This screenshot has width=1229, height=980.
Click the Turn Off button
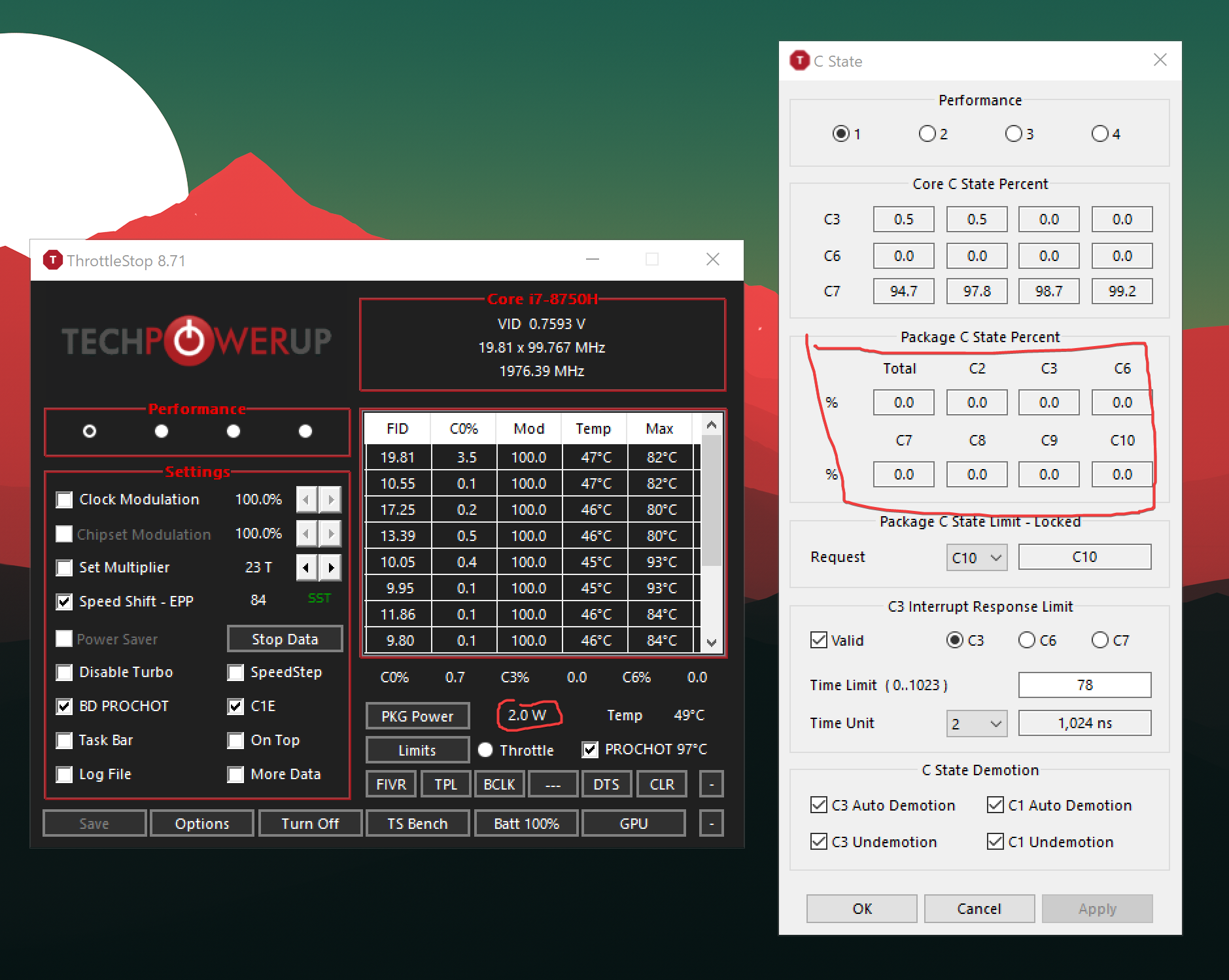pyautogui.click(x=310, y=824)
